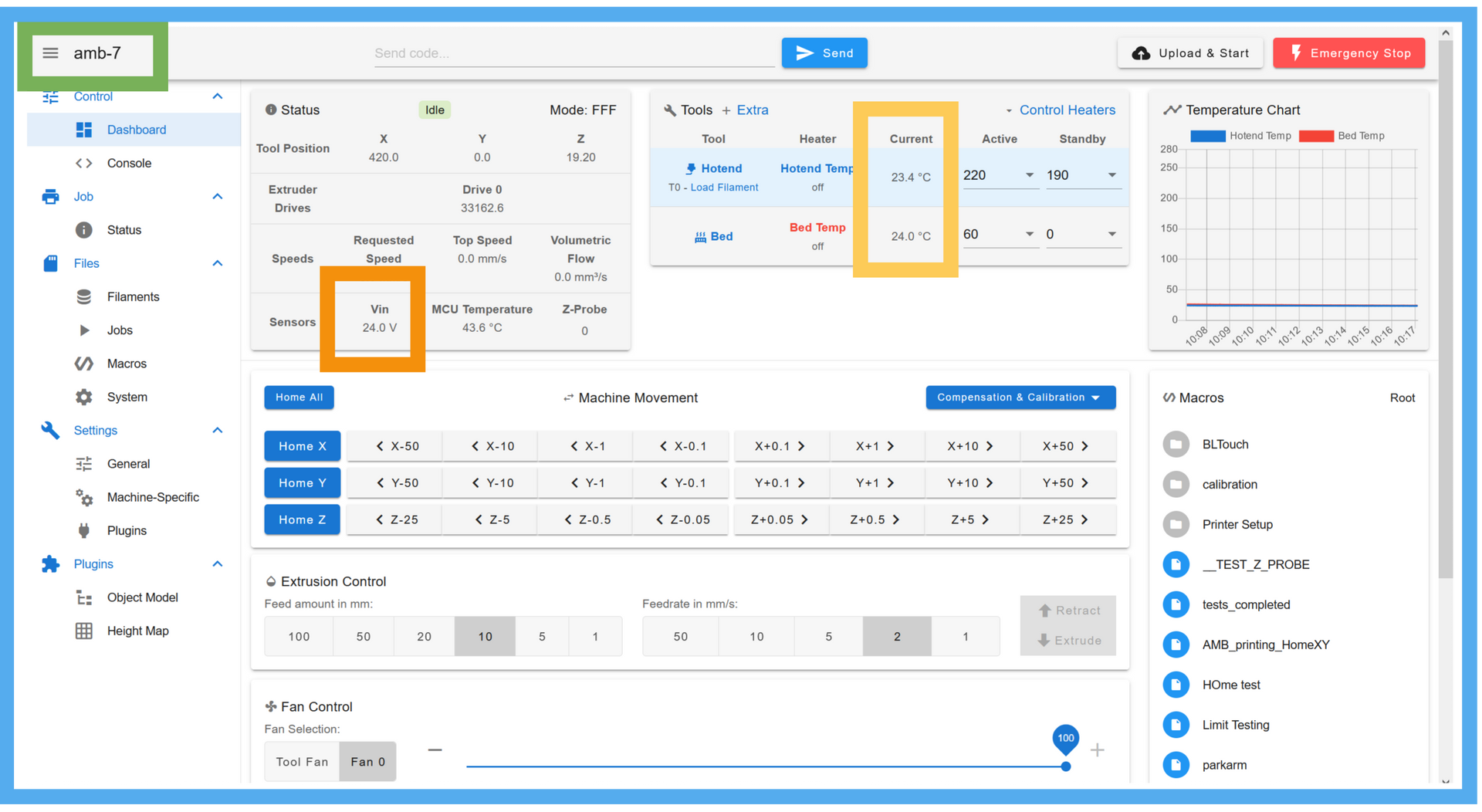The height and width of the screenshot is (812, 1482).
Task: Collapse the Settings sidebar section
Action: pos(218,431)
